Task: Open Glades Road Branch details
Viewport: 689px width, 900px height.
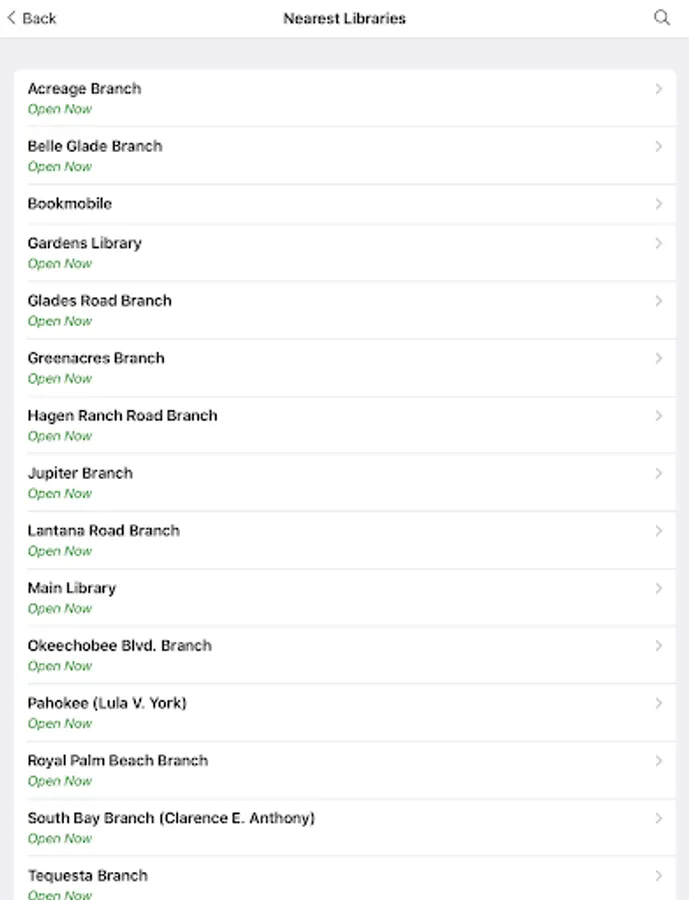Action: tap(99, 301)
